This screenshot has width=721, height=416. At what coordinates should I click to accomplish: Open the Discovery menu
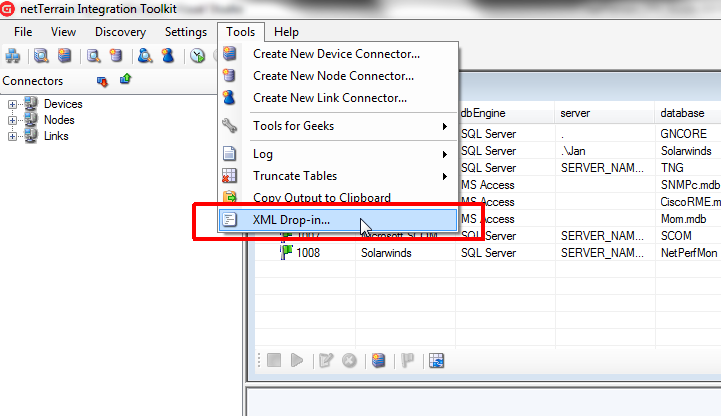120,32
